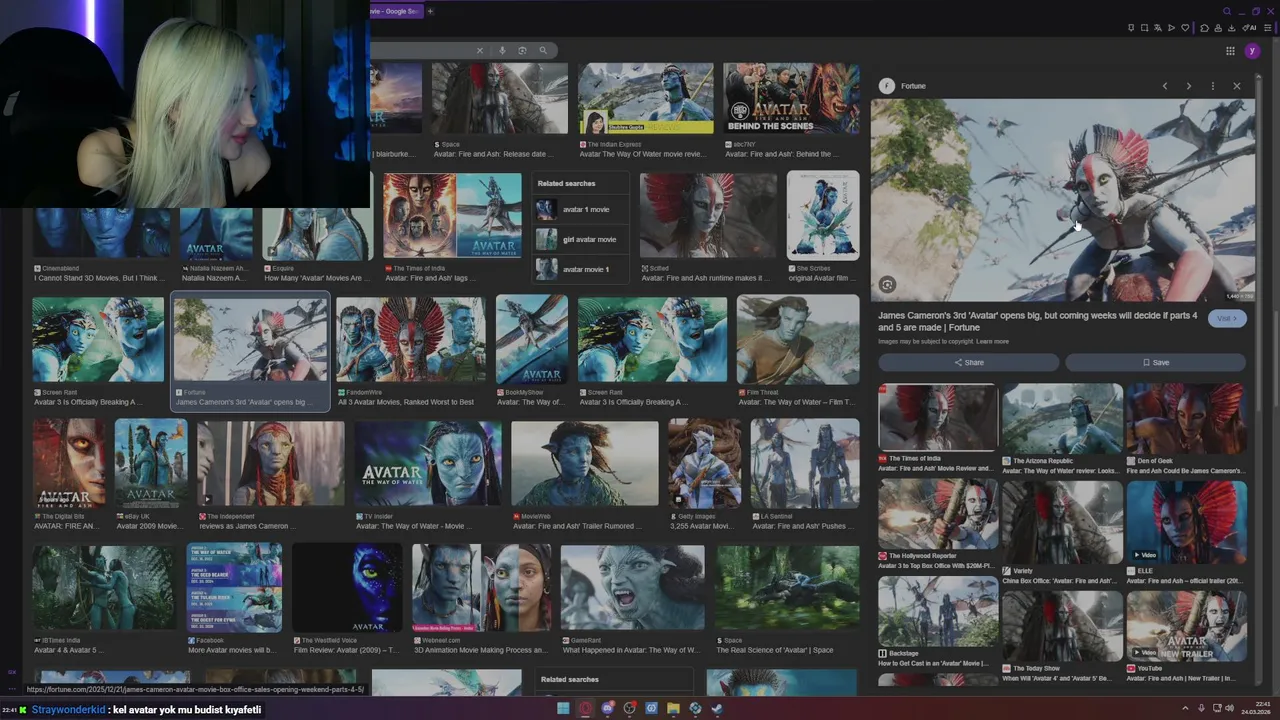Share the previewed image
The height and width of the screenshot is (720, 1280).
pos(968,362)
